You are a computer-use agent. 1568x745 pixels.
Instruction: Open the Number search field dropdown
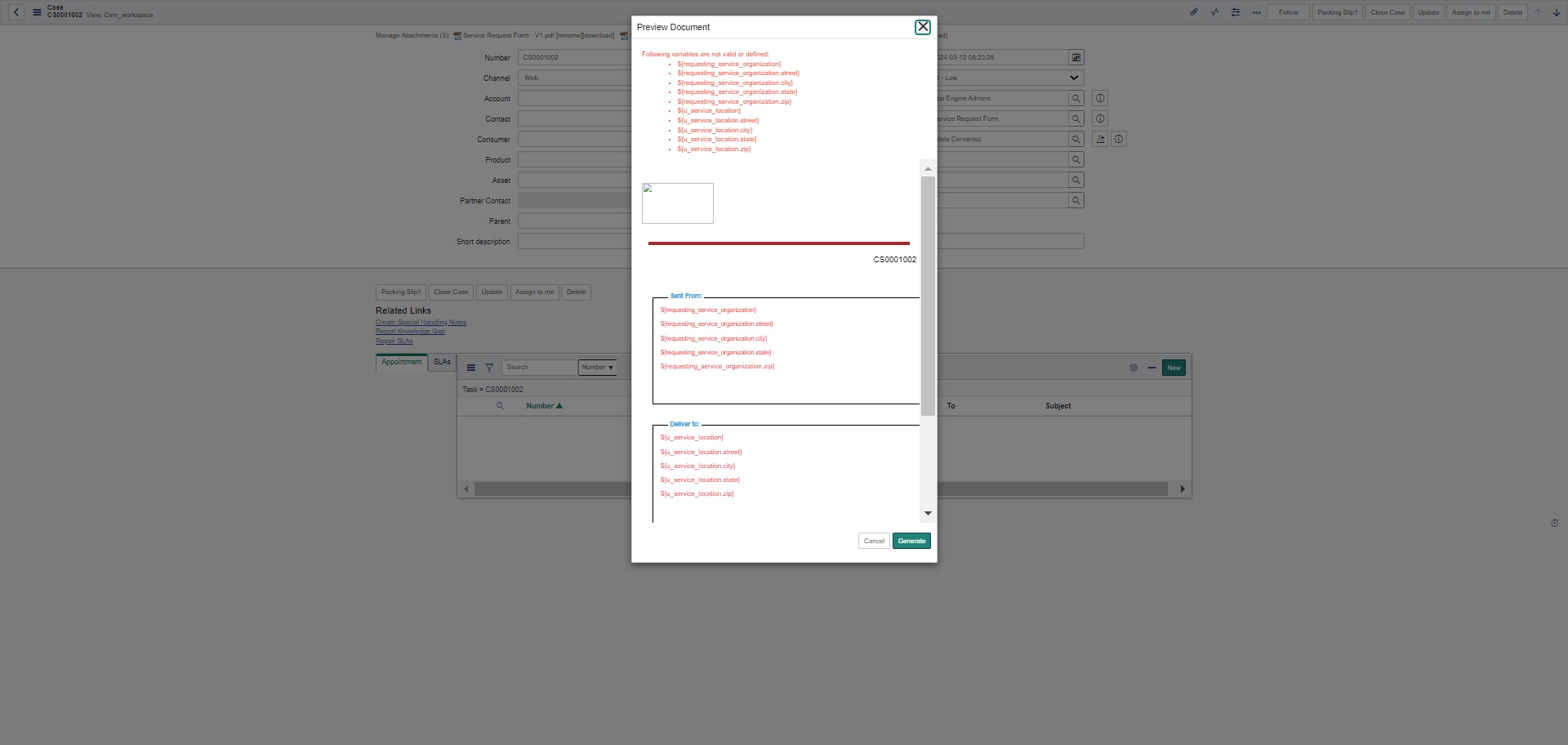pos(598,368)
